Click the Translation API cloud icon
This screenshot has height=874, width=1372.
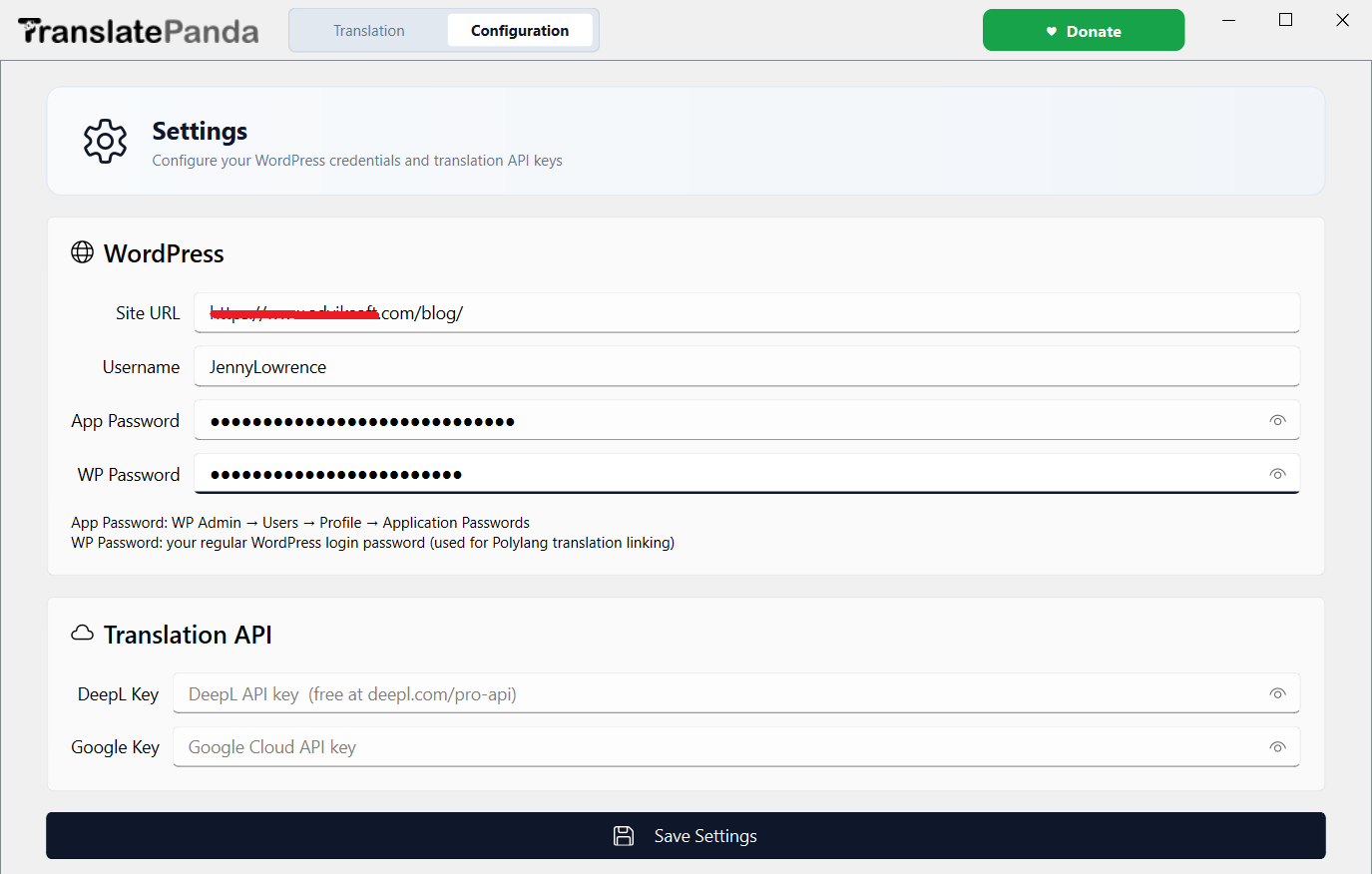click(x=83, y=634)
